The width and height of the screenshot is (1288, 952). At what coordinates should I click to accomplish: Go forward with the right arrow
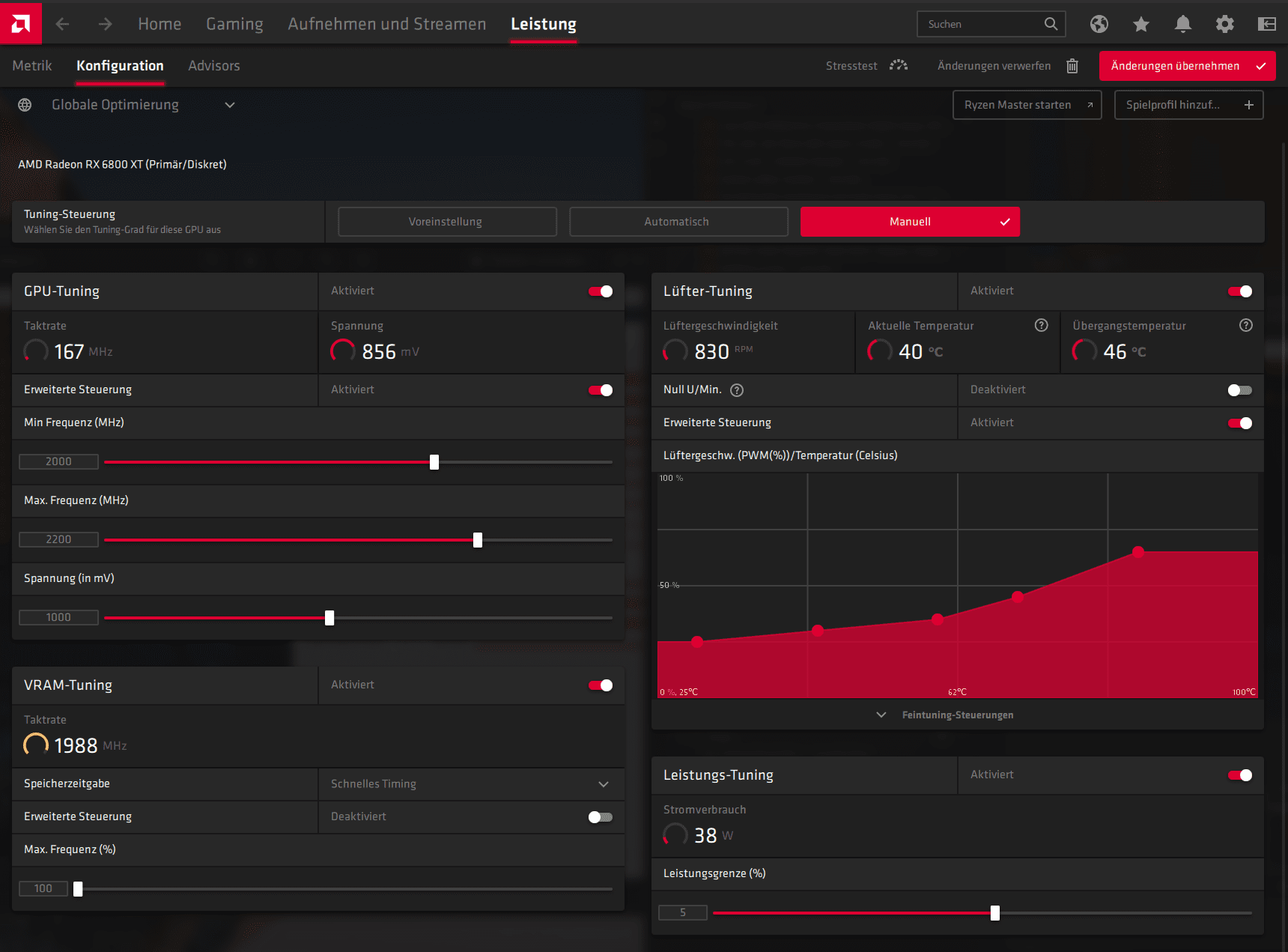tap(106, 24)
